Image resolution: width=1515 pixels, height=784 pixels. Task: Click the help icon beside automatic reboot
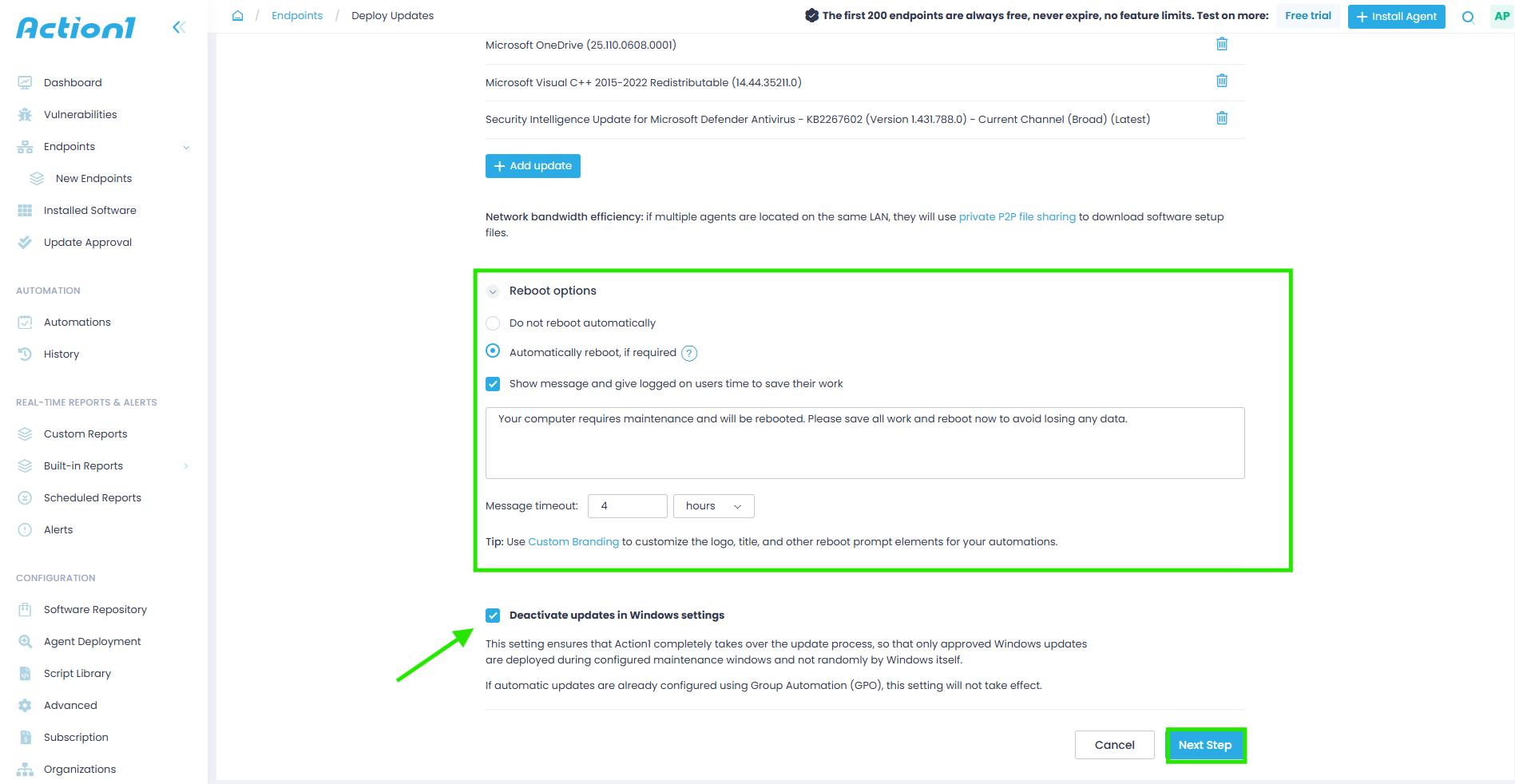tap(689, 353)
